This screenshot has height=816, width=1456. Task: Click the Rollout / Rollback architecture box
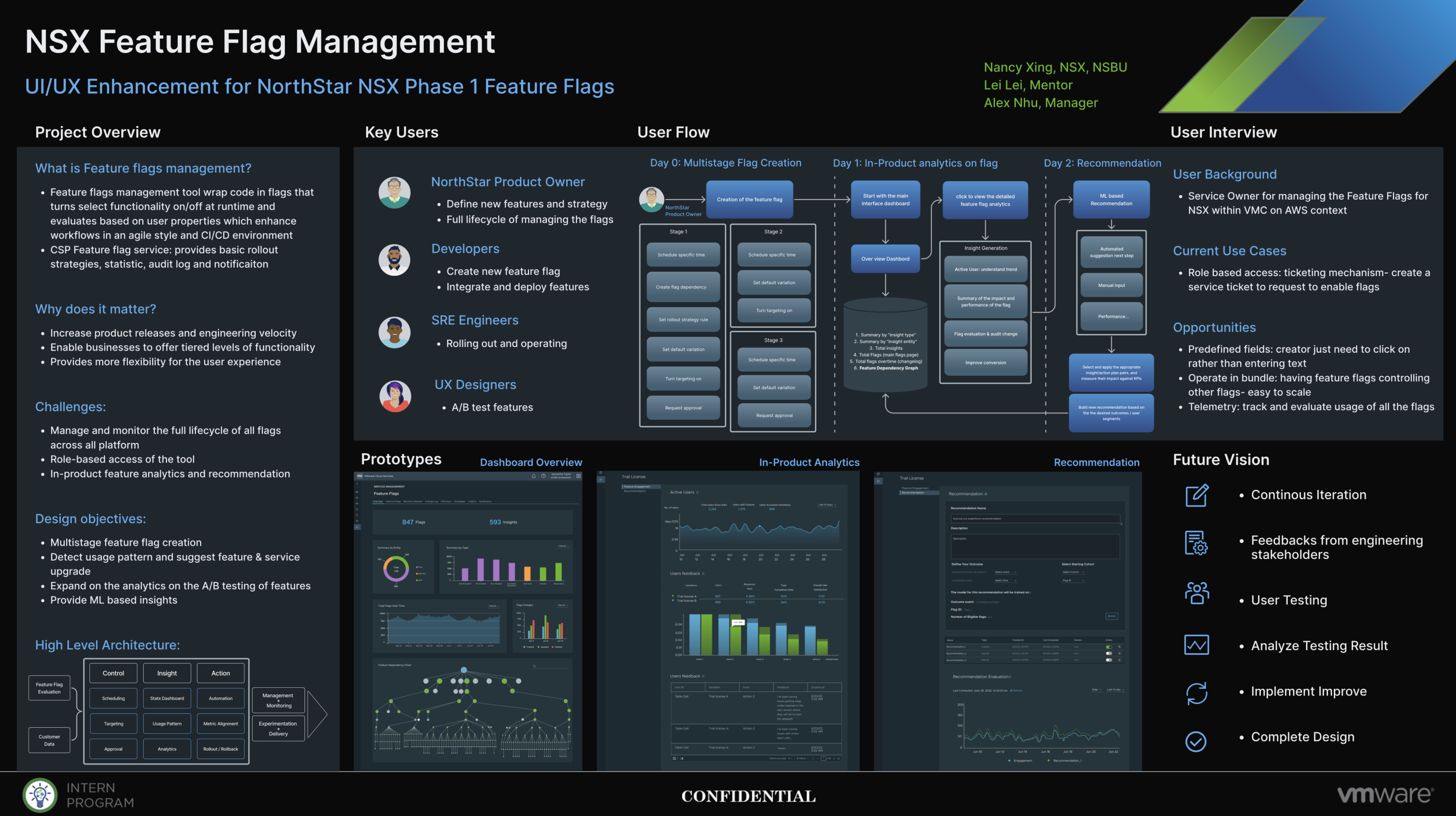pos(220,749)
